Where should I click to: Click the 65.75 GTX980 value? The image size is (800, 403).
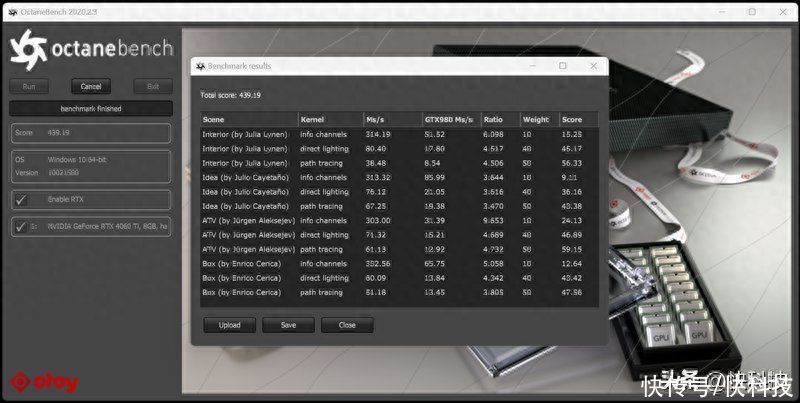point(435,264)
